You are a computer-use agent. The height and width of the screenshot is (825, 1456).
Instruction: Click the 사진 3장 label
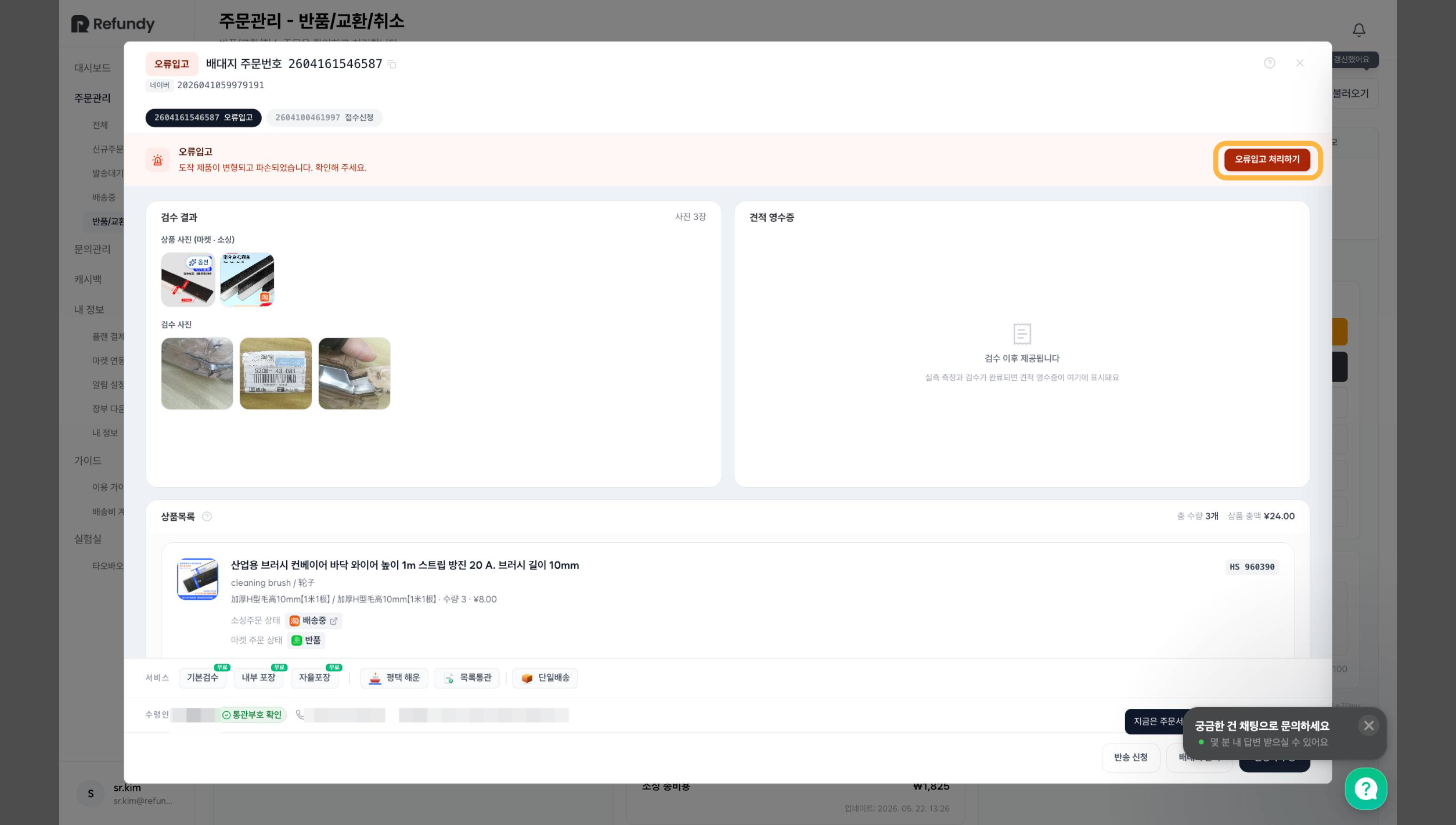click(x=690, y=217)
